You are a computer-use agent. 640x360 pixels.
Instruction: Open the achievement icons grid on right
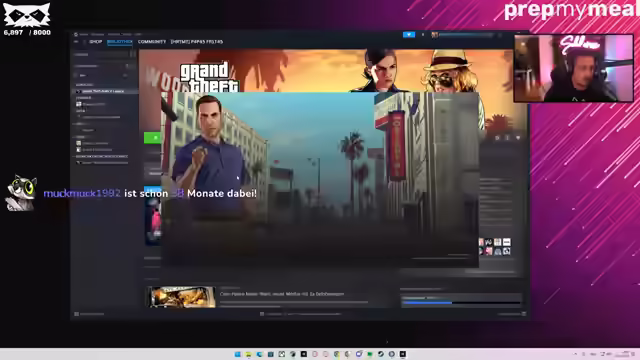pyautogui.click(x=494, y=247)
